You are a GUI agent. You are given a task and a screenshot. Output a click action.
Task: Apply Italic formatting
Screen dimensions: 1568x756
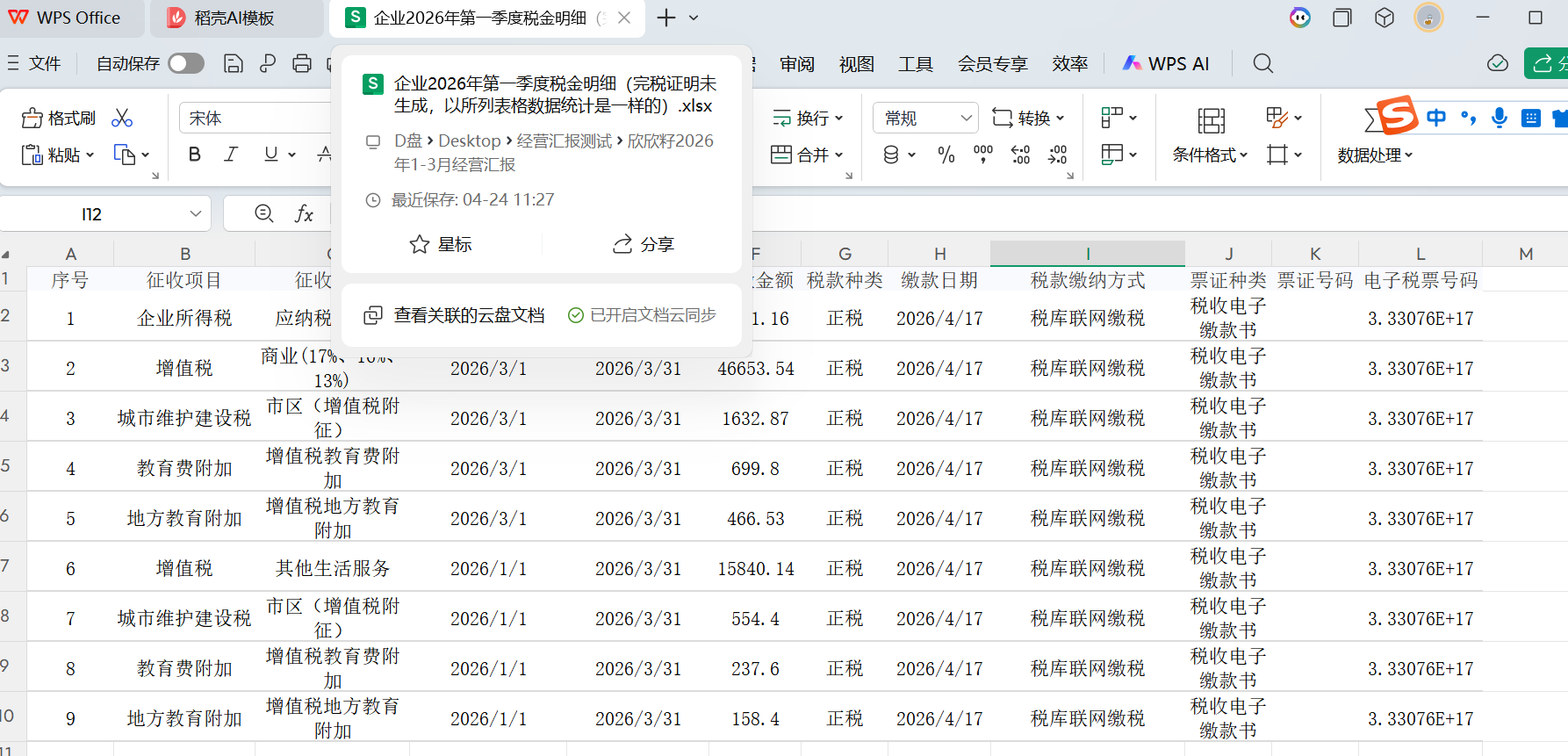[x=231, y=155]
